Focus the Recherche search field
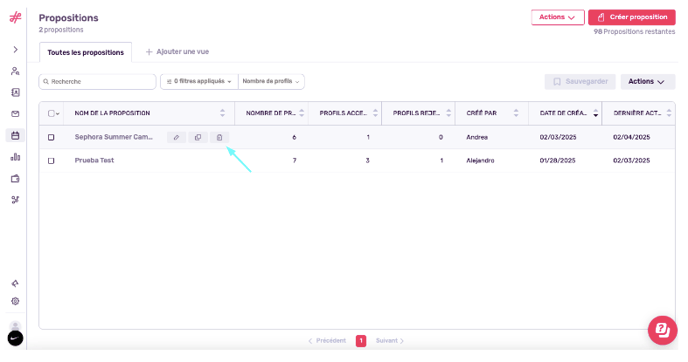 click(x=97, y=82)
